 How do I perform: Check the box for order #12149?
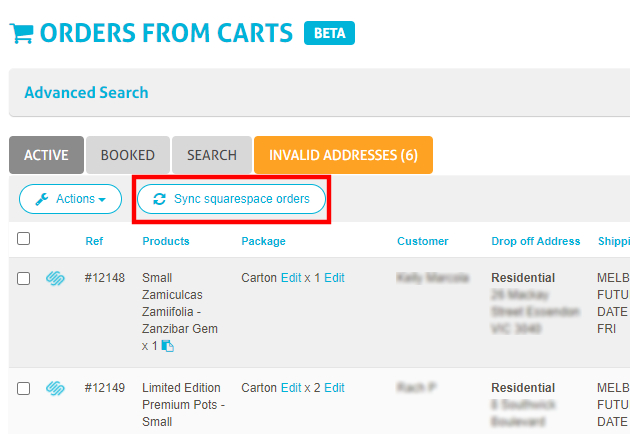tap(24, 388)
